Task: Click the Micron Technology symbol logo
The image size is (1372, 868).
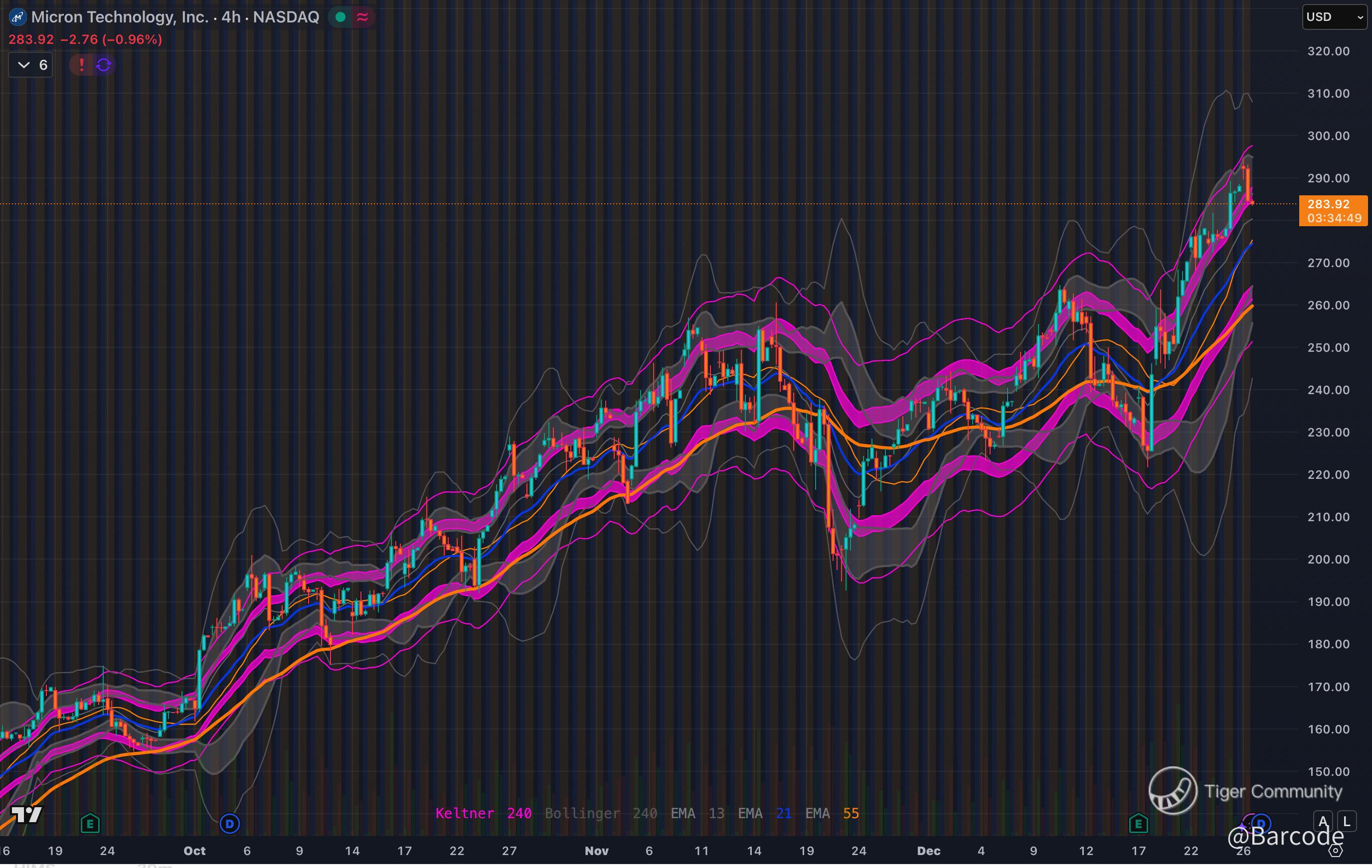Action: (17, 17)
